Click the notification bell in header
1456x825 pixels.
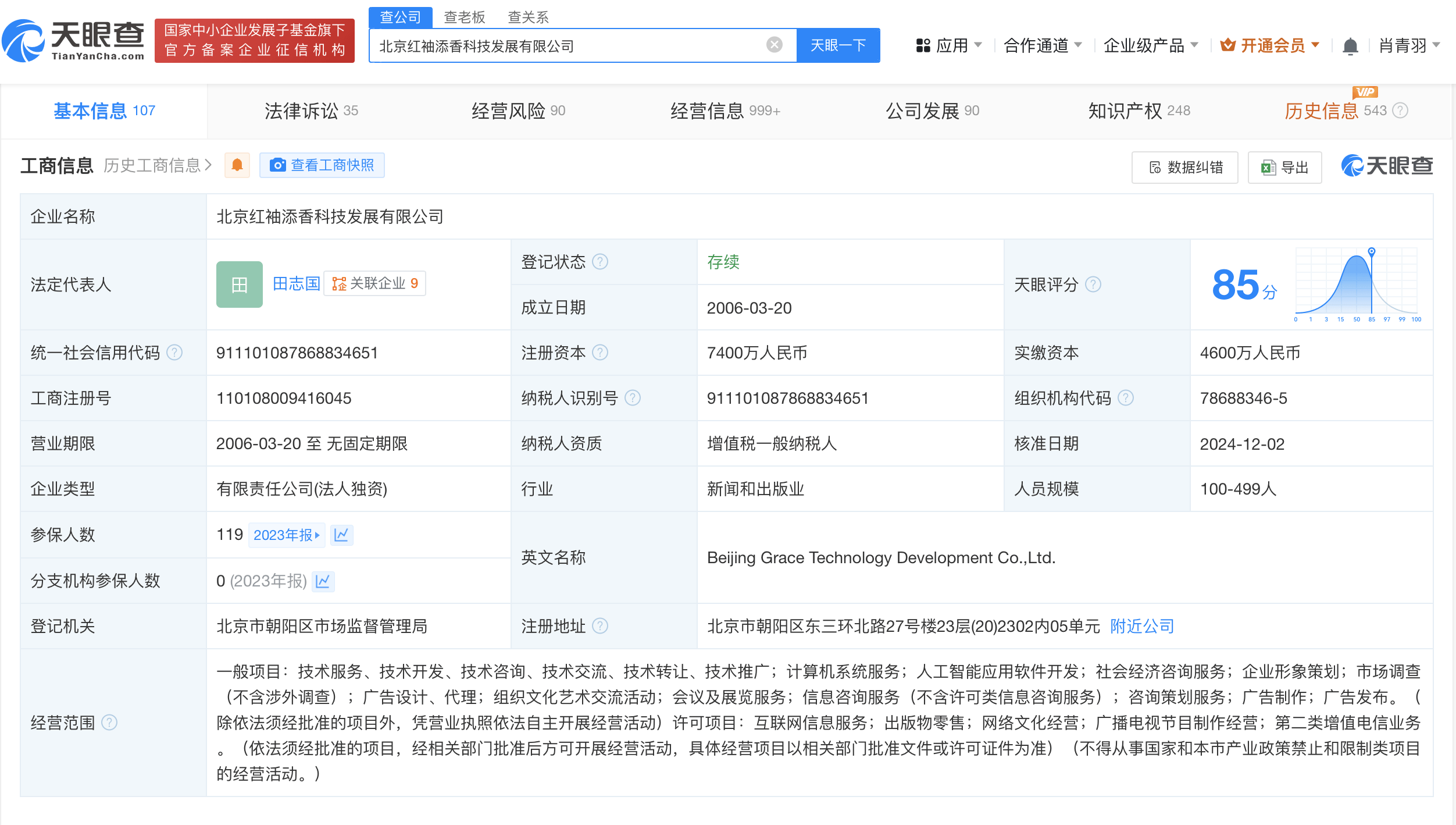[x=1350, y=46]
